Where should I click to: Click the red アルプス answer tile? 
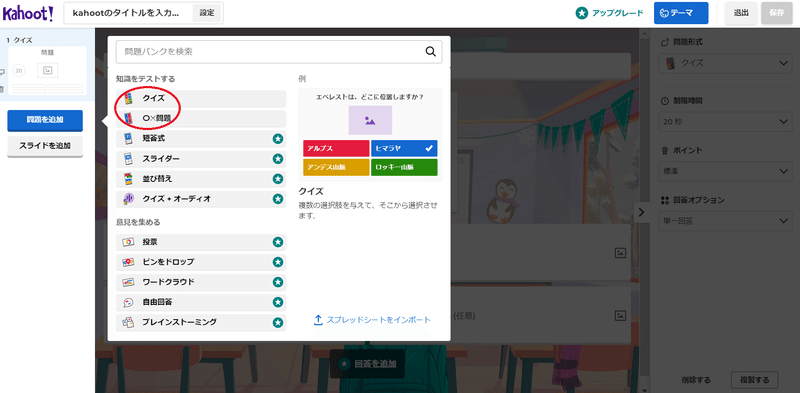point(336,148)
